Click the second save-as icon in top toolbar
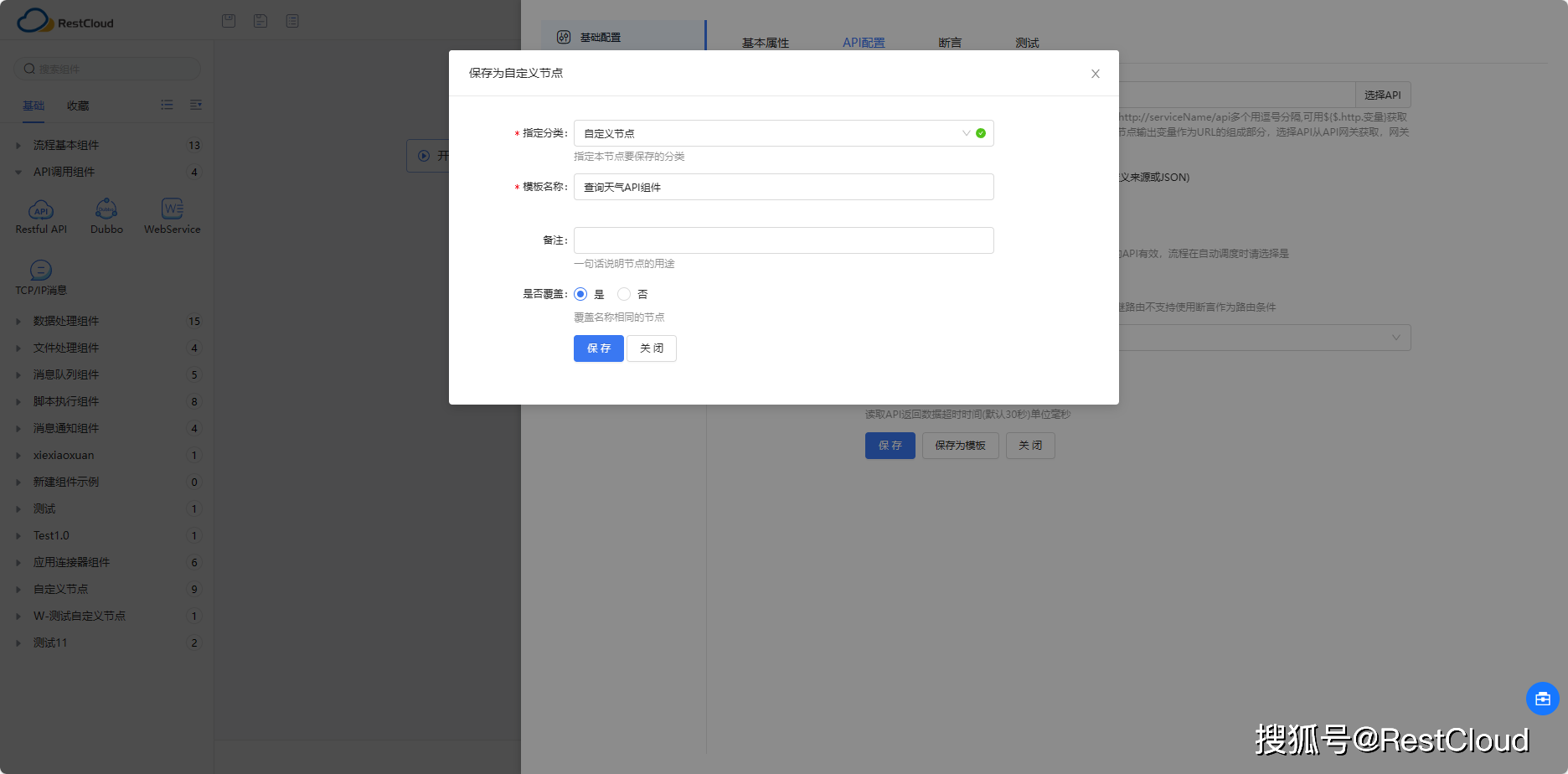Screen dimensions: 1568x774 click(x=260, y=21)
